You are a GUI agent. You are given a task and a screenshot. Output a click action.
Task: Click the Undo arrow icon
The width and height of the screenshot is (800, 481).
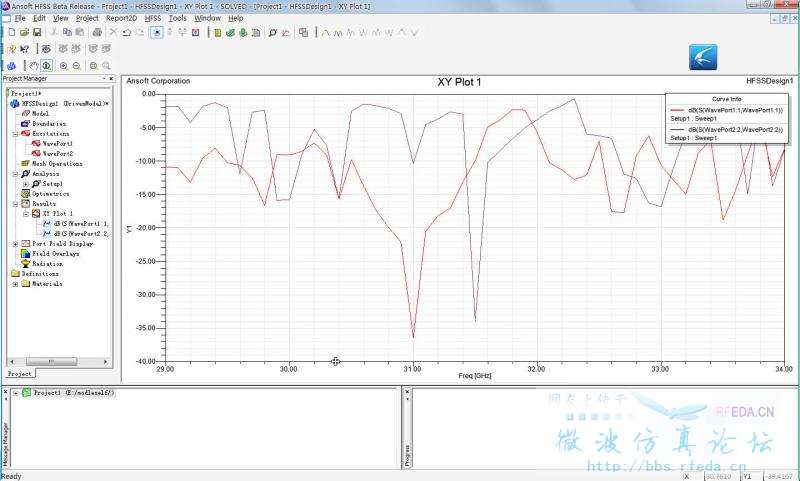(127, 32)
